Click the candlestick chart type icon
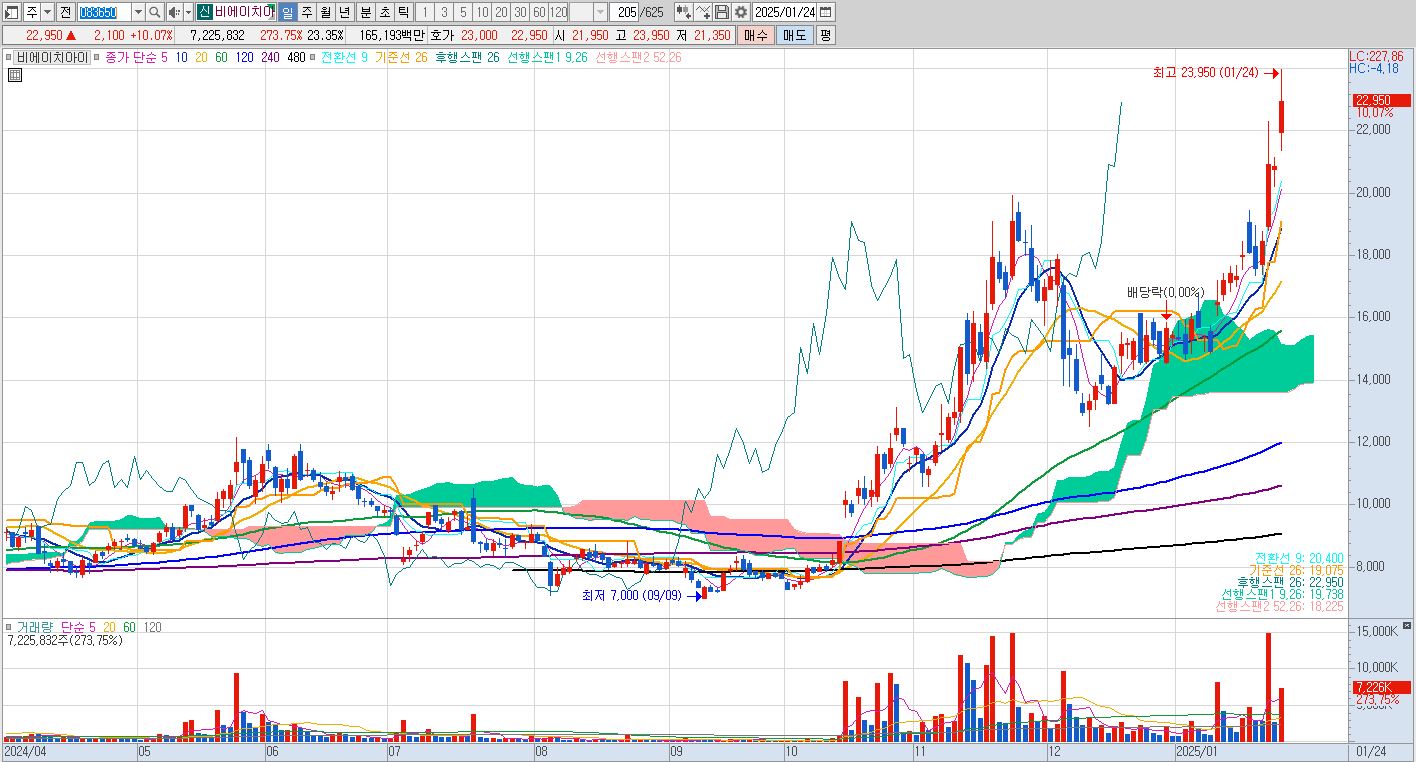Screen dimensions: 1416x762 tap(683, 12)
